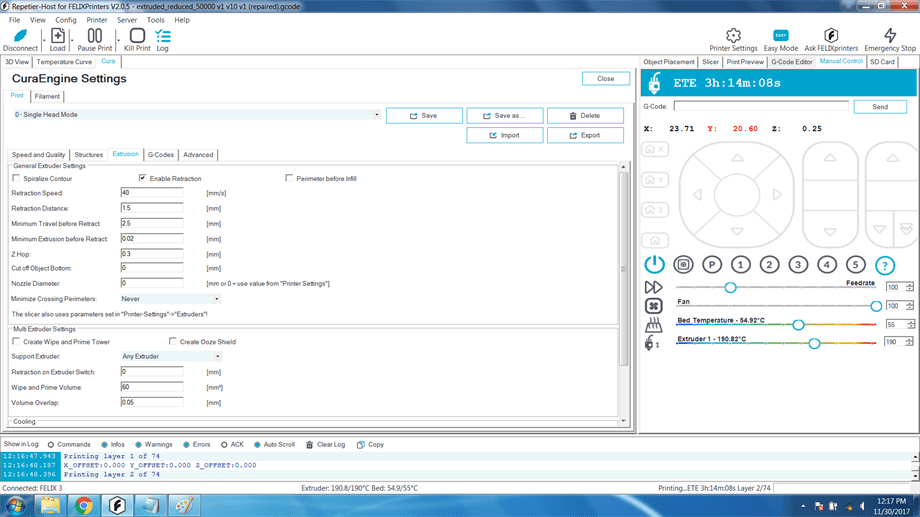Switch to Temperature Curve tab
This screenshot has width=920, height=517.
pyautogui.click(x=64, y=62)
